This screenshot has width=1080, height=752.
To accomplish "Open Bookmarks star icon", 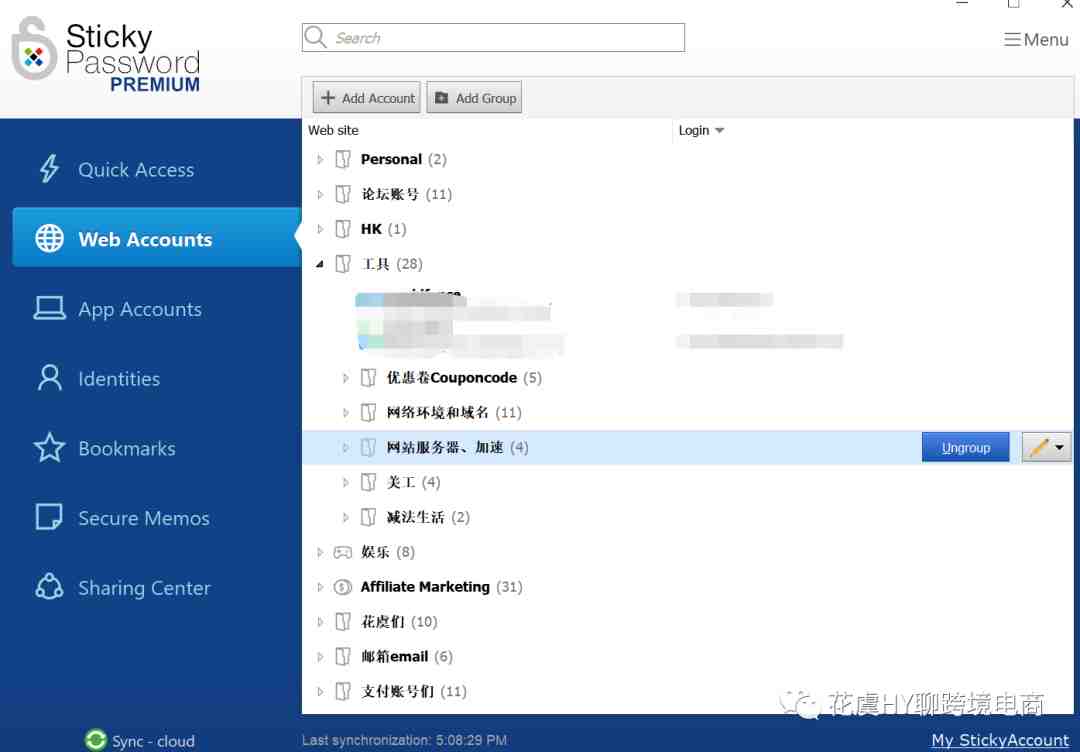I will [50, 448].
